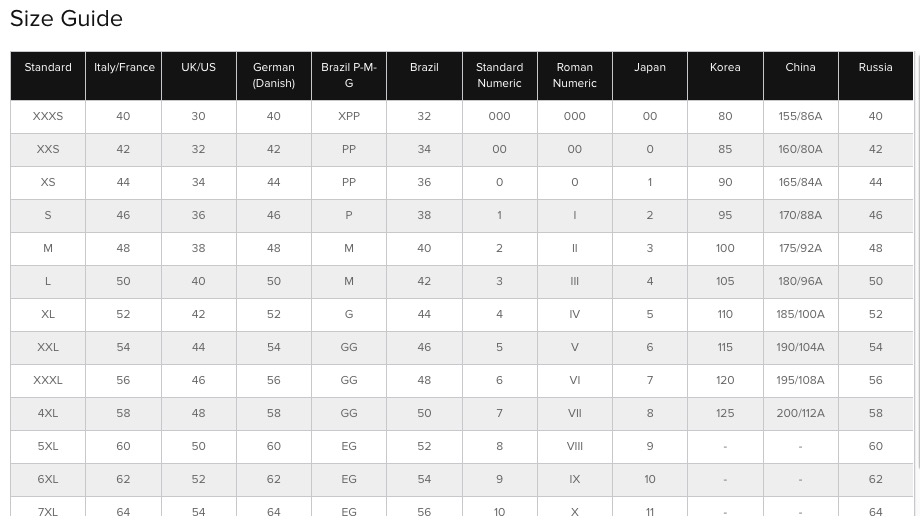The height and width of the screenshot is (522, 920).
Task: Click the 185/100A cell in XL row
Action: point(801,314)
